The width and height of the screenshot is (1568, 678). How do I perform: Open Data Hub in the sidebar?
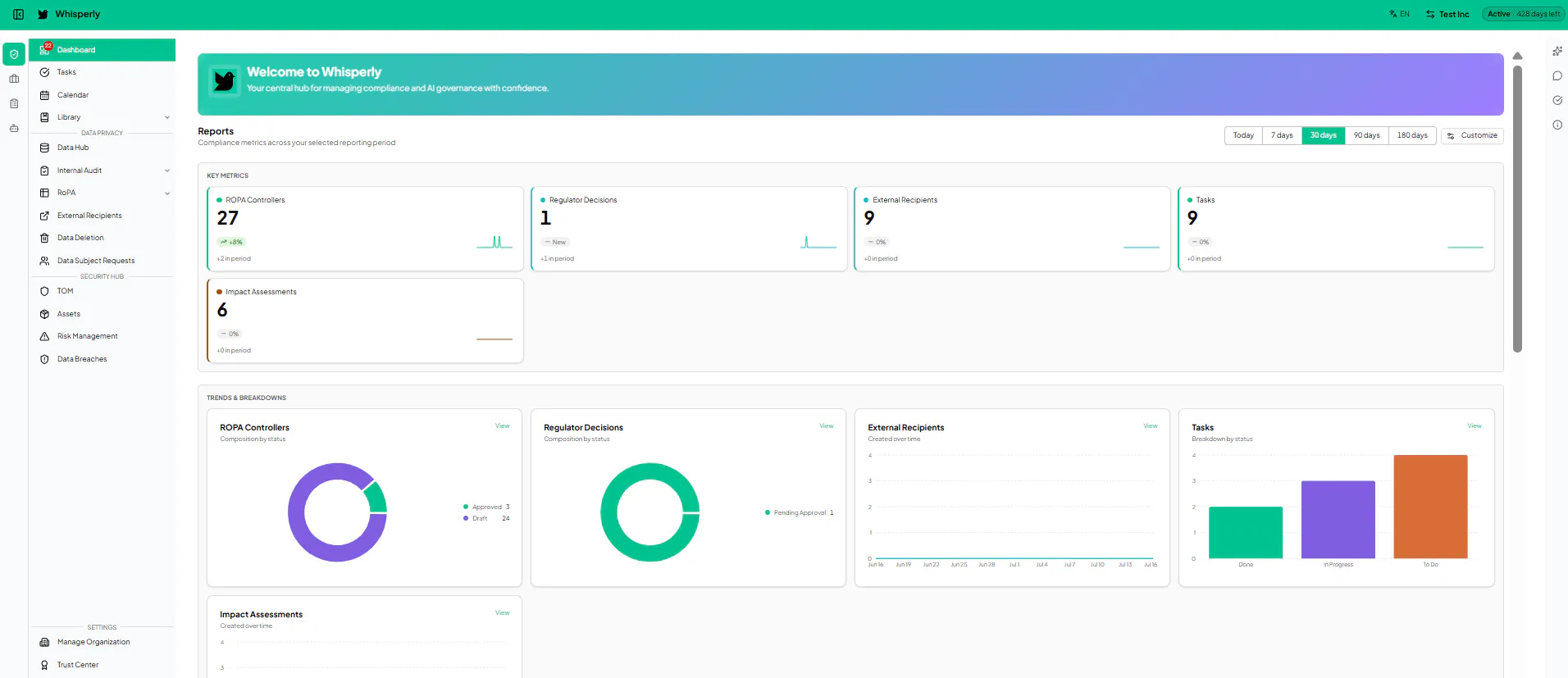click(103, 148)
